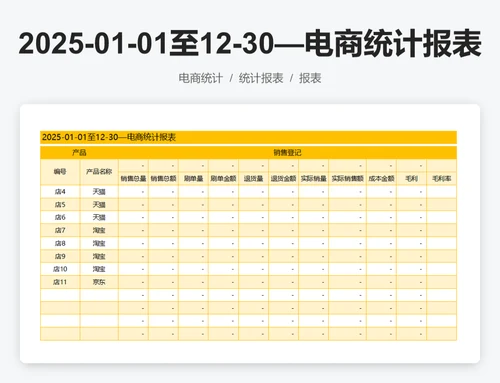Select cell 店6 in the 编号 column

tap(60, 217)
